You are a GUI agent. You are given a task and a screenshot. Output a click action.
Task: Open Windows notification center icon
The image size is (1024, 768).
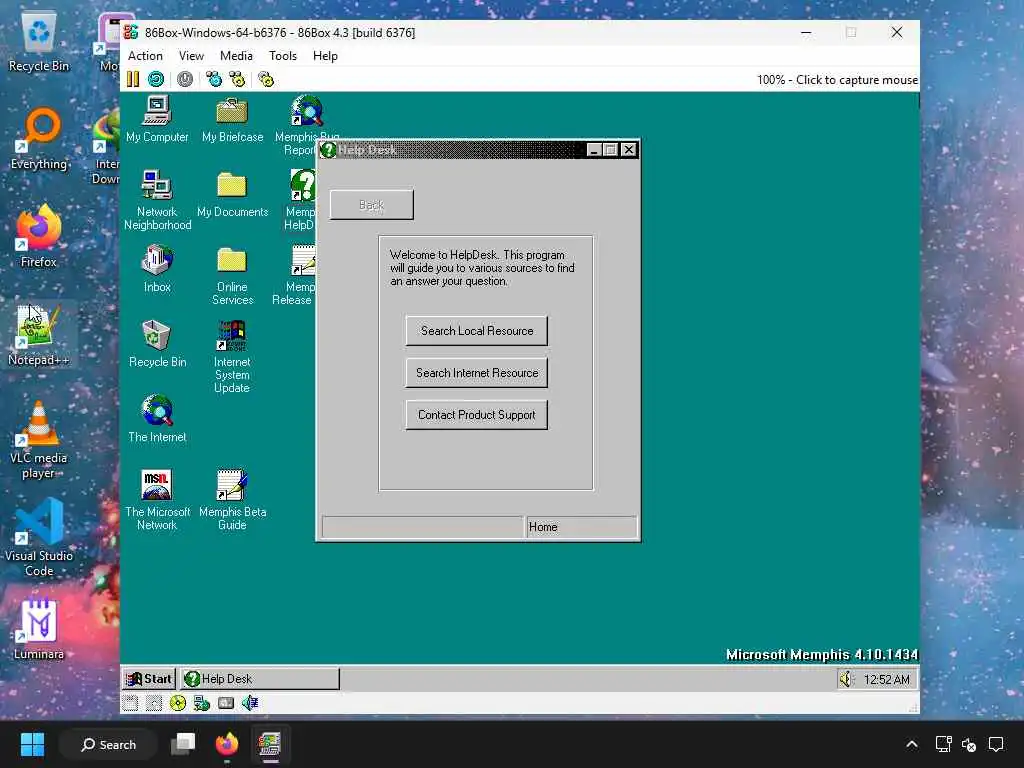coord(996,744)
